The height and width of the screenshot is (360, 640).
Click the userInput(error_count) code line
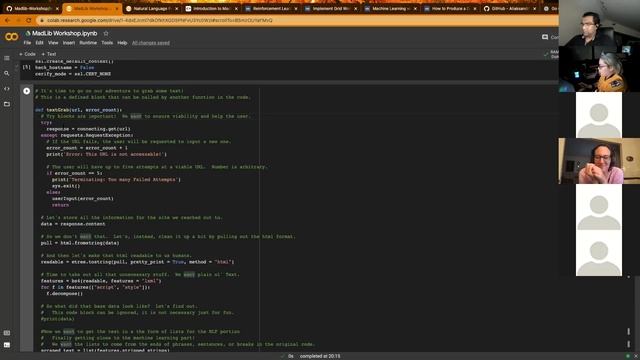(x=82, y=199)
